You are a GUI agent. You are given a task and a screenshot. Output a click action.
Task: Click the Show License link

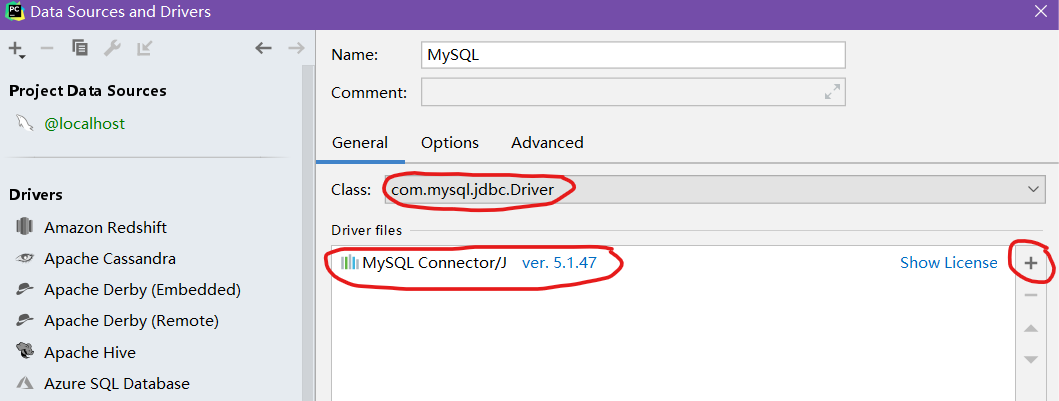tap(948, 263)
